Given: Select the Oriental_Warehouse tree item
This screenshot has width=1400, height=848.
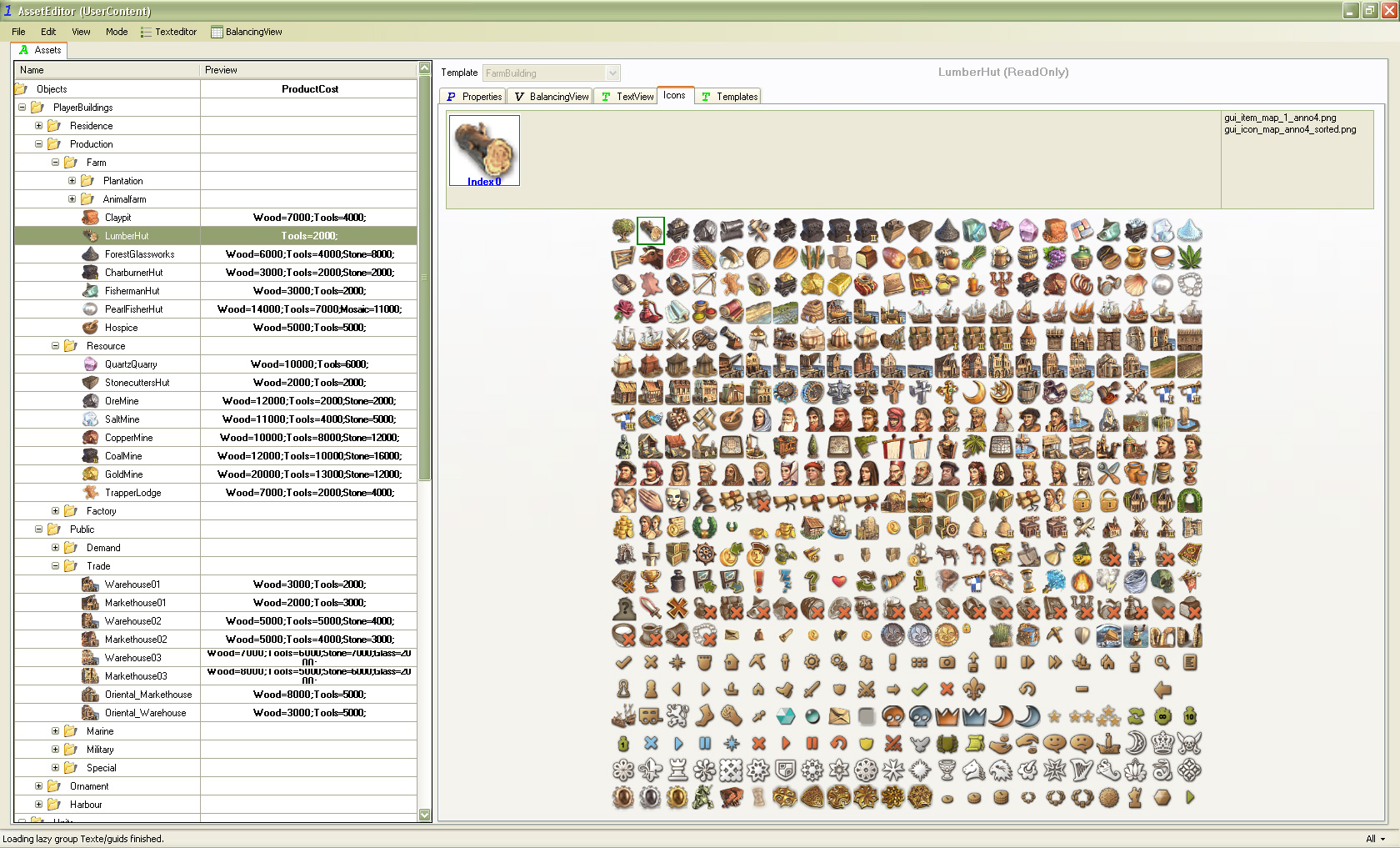Looking at the screenshot, I should (145, 713).
